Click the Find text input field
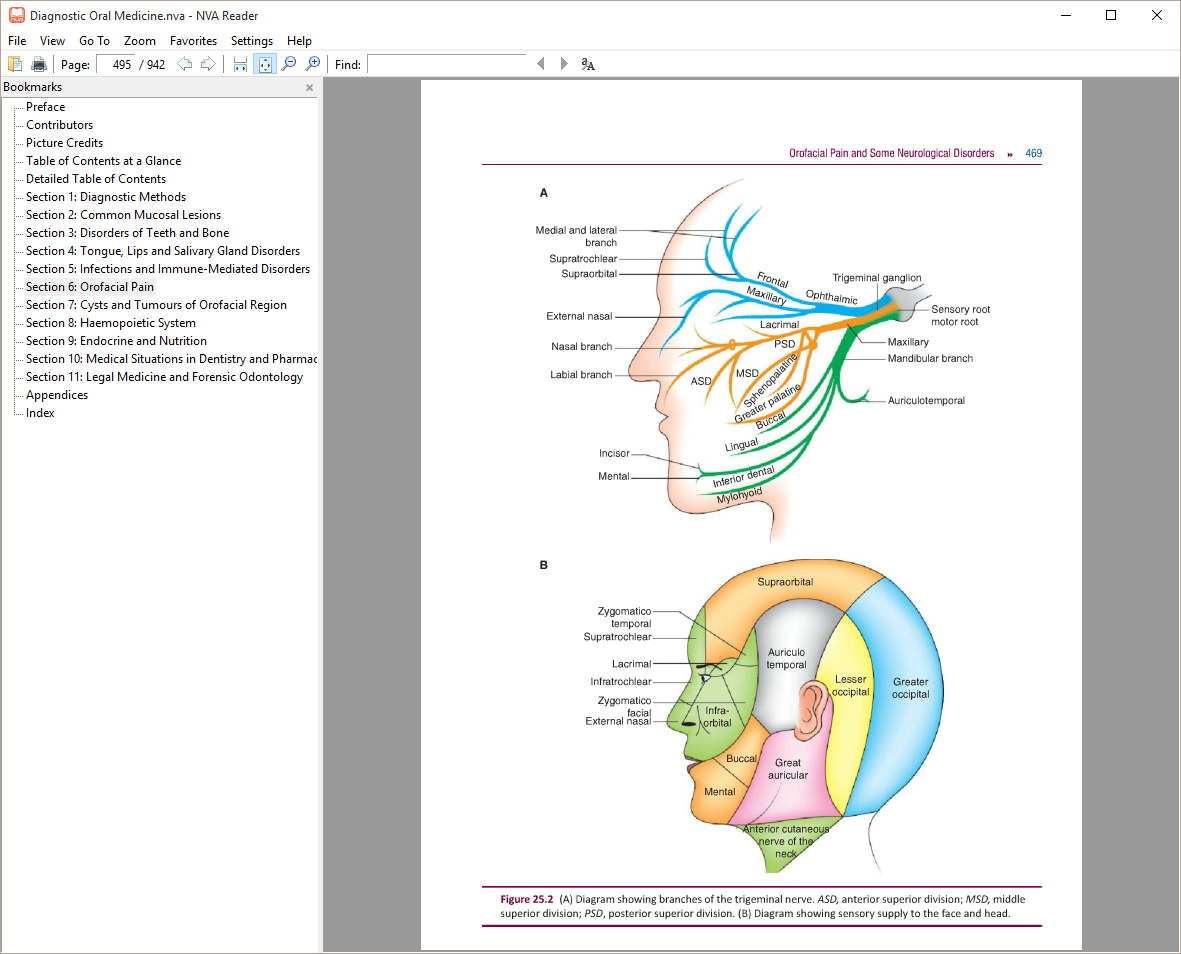 [446, 64]
